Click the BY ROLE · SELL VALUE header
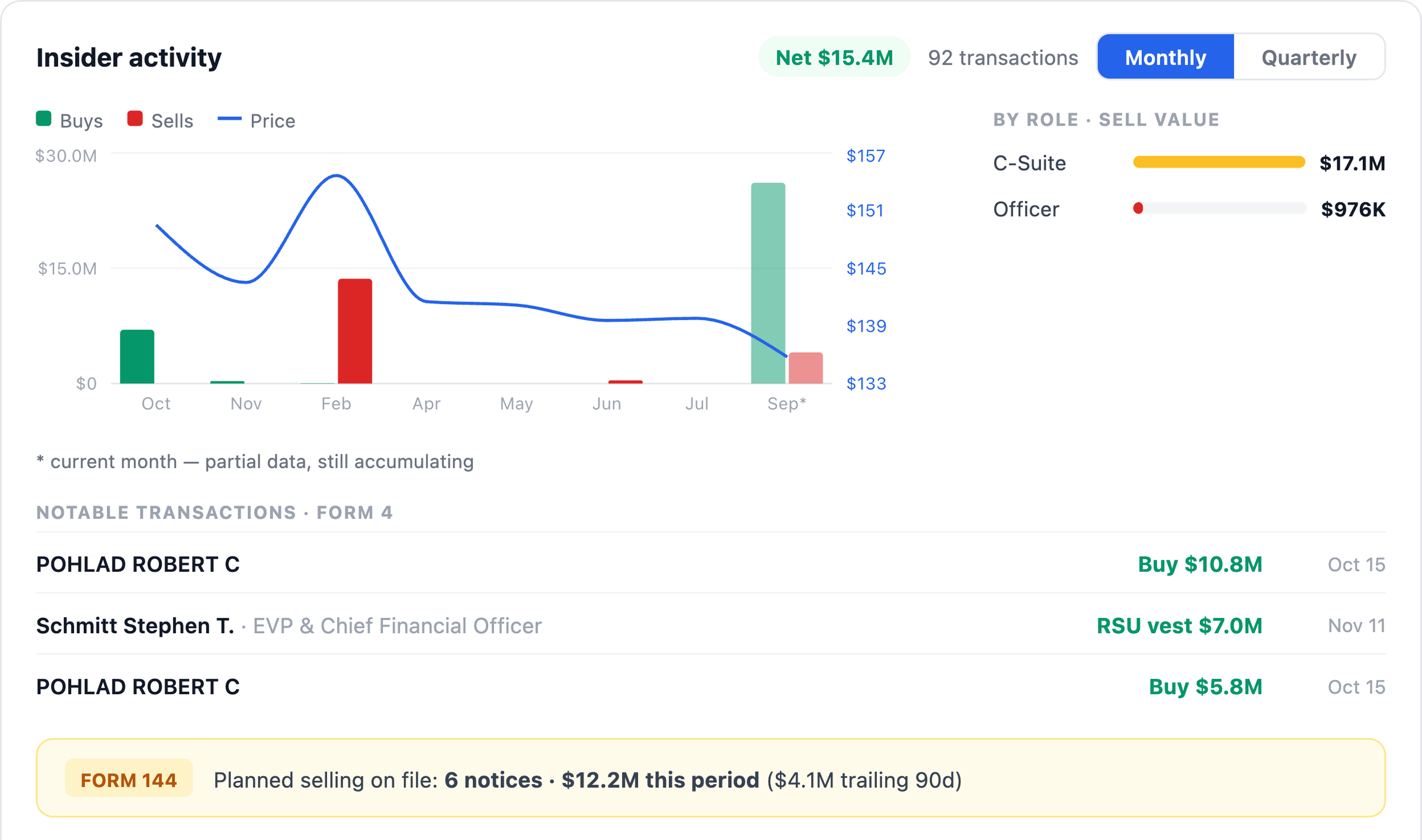This screenshot has height=840, width=1422. tap(1106, 120)
